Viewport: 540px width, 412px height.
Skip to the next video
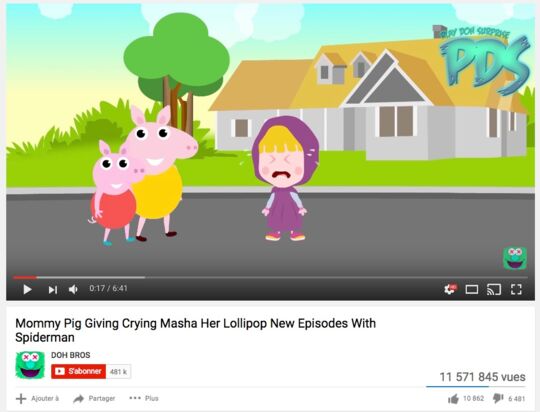pyautogui.click(x=53, y=290)
